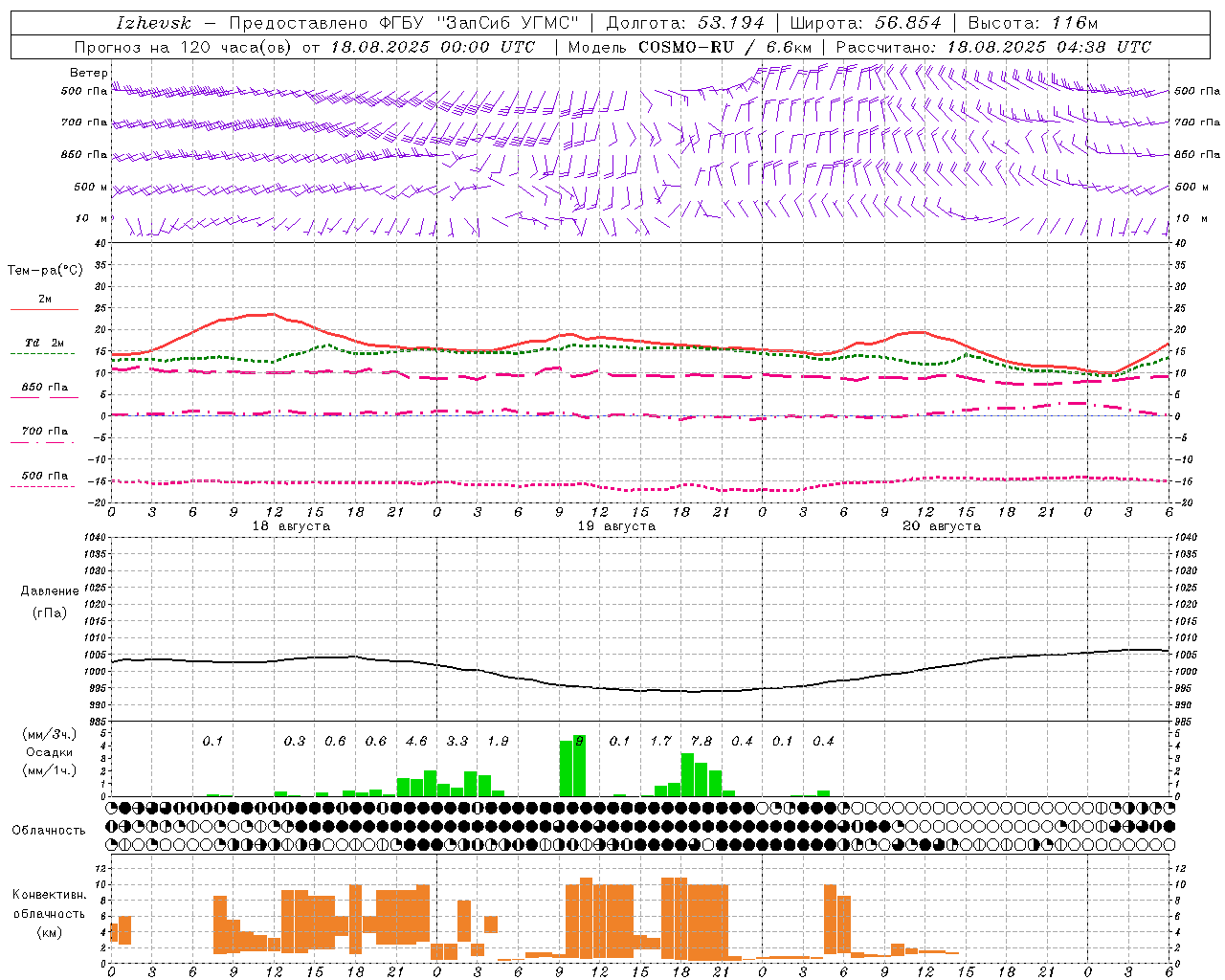Click the "Высота: 116м" header field

[x=1033, y=23]
